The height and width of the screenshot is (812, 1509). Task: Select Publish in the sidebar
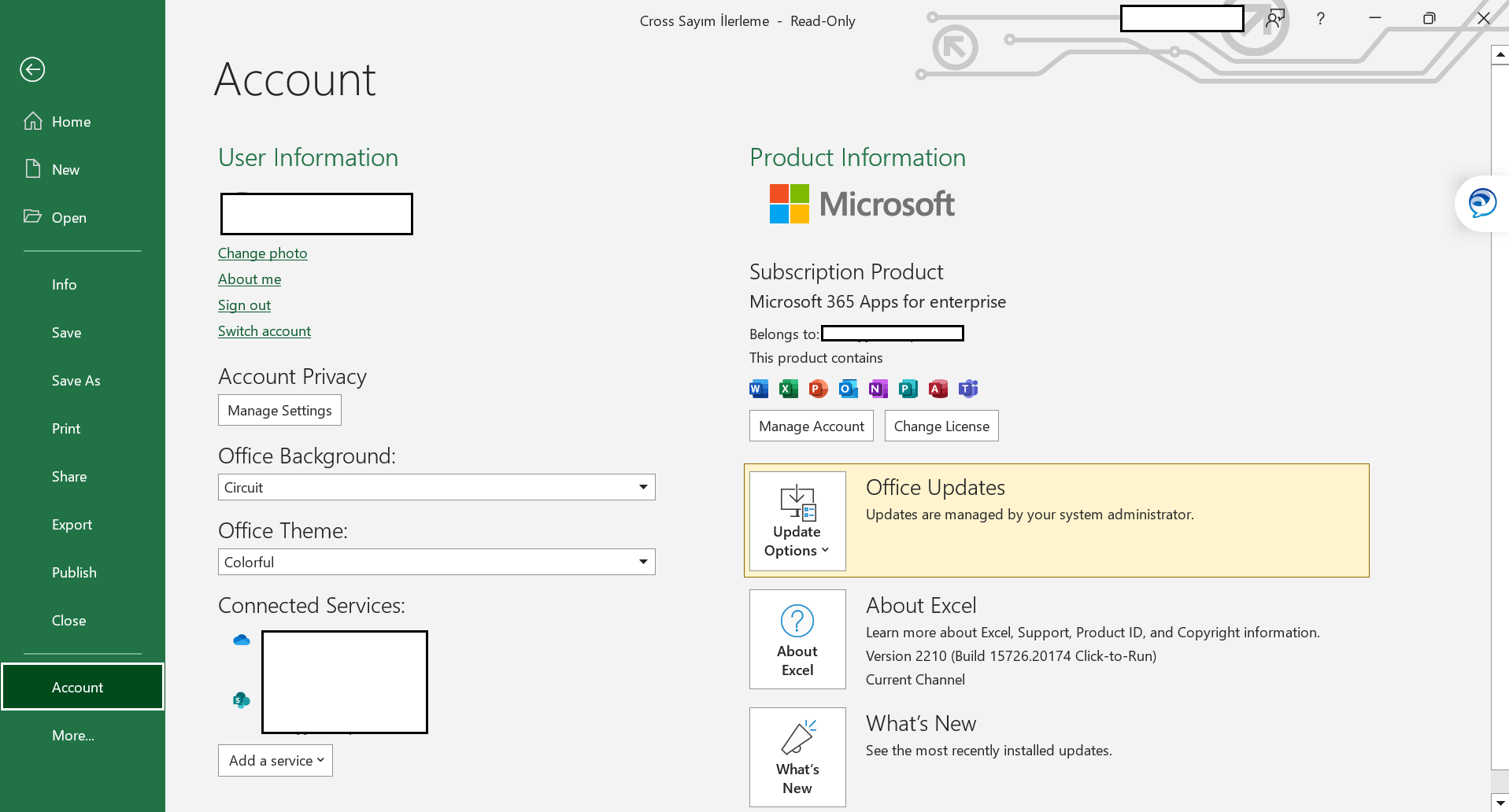coord(83,573)
